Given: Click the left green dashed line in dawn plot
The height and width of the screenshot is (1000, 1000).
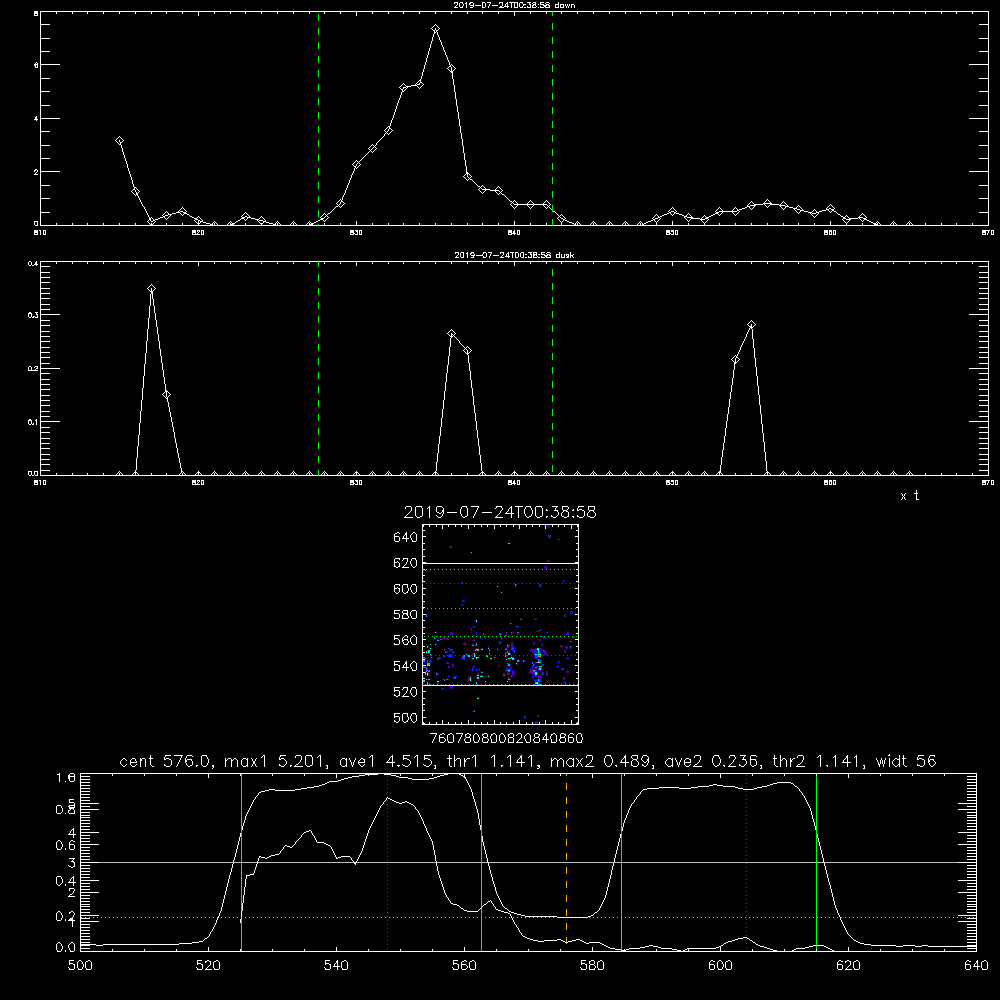Looking at the screenshot, I should click(x=318, y=119).
